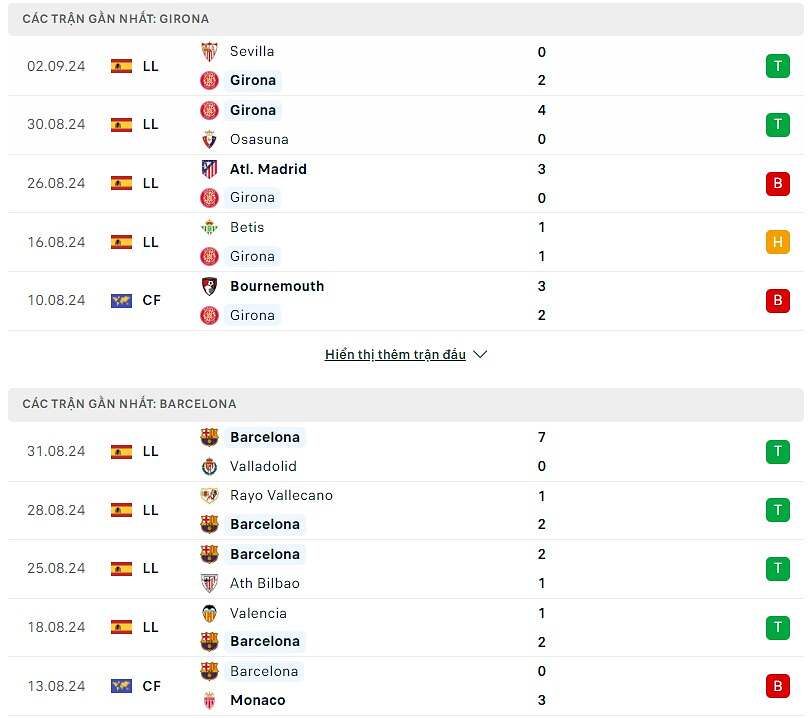Viewport: 810px width, 718px height.
Task: Click the Spain flag on 02.09.24 row
Action: (x=121, y=66)
